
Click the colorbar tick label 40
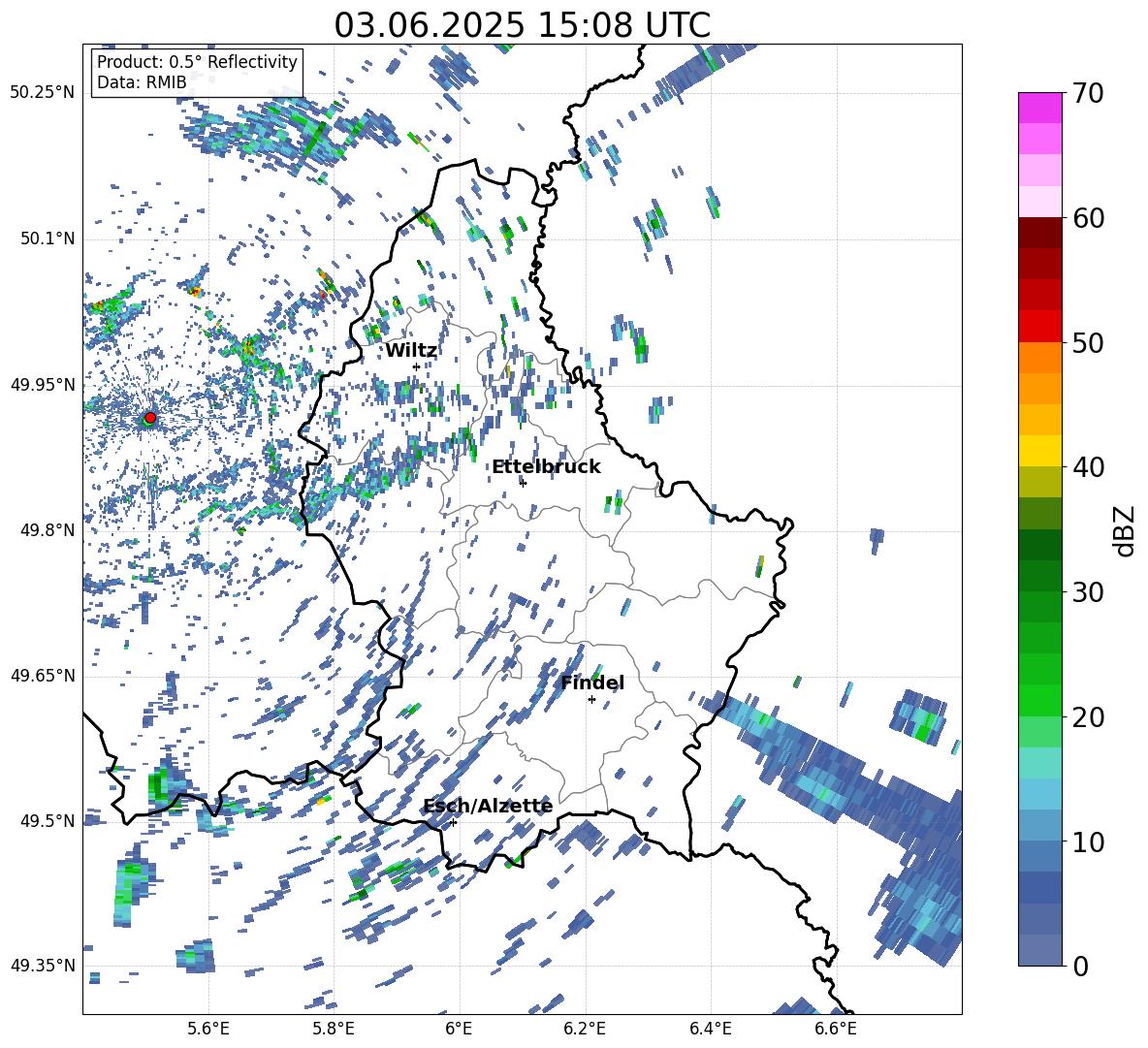click(1088, 467)
